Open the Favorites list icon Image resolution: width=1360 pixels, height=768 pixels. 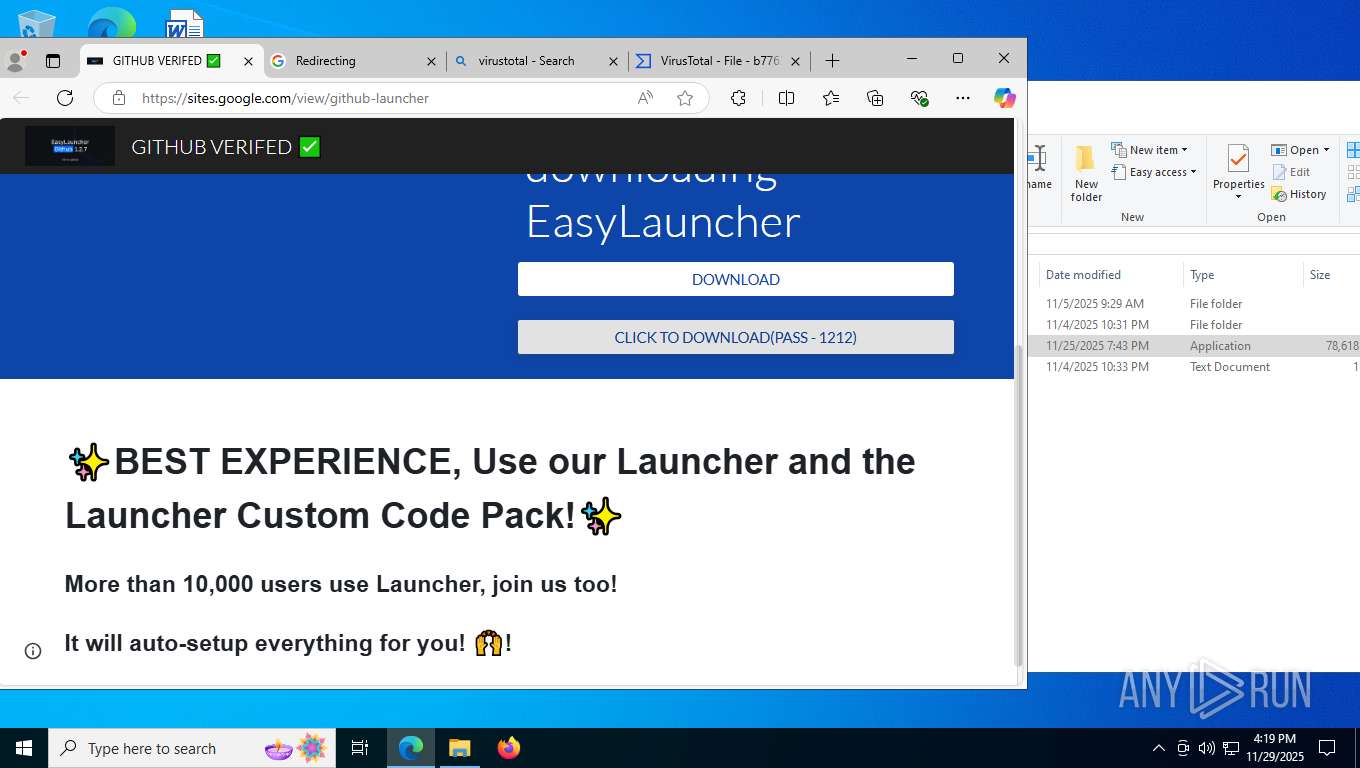[x=831, y=98]
